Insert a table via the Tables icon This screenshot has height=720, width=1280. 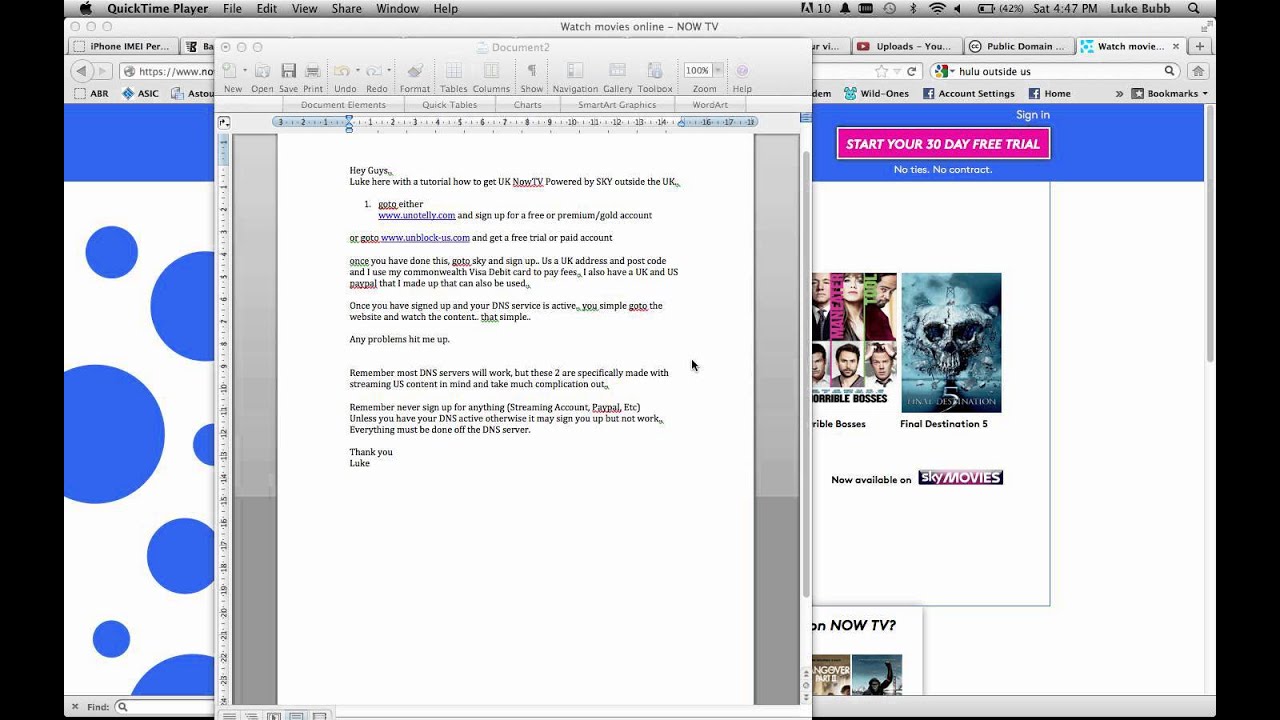click(453, 71)
